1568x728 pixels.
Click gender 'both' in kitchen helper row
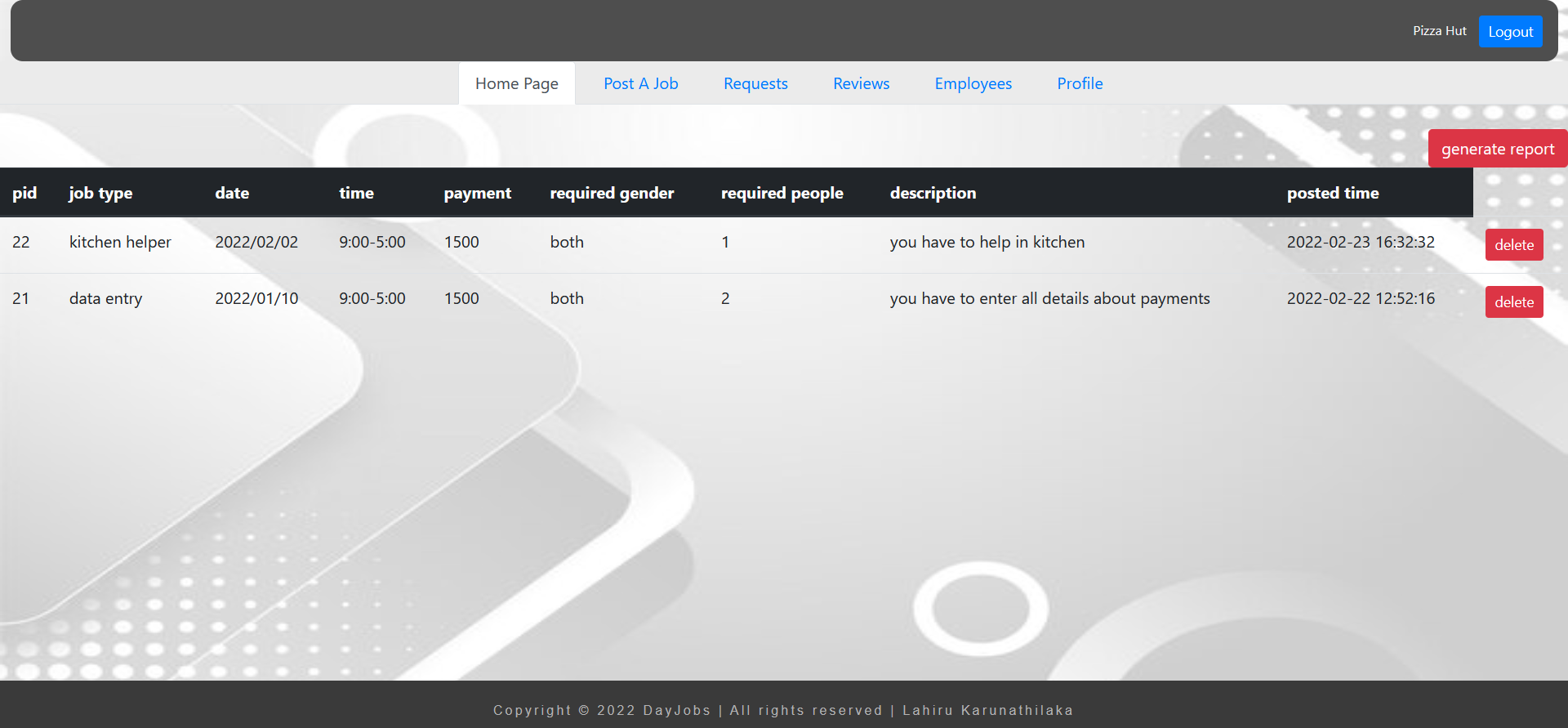[567, 242]
